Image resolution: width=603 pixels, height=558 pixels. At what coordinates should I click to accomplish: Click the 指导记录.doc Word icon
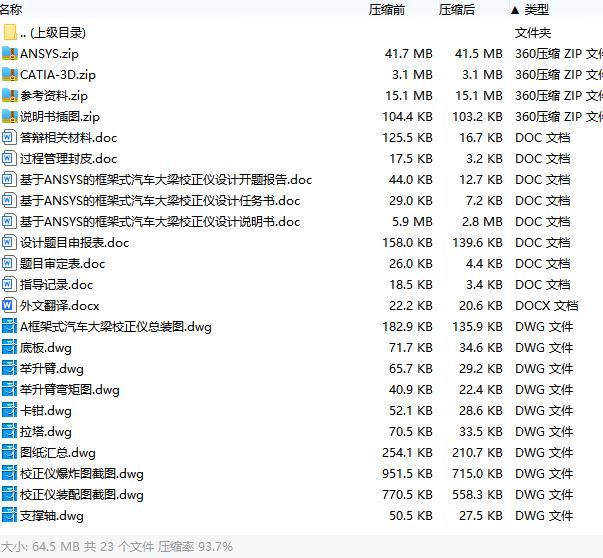[9, 285]
